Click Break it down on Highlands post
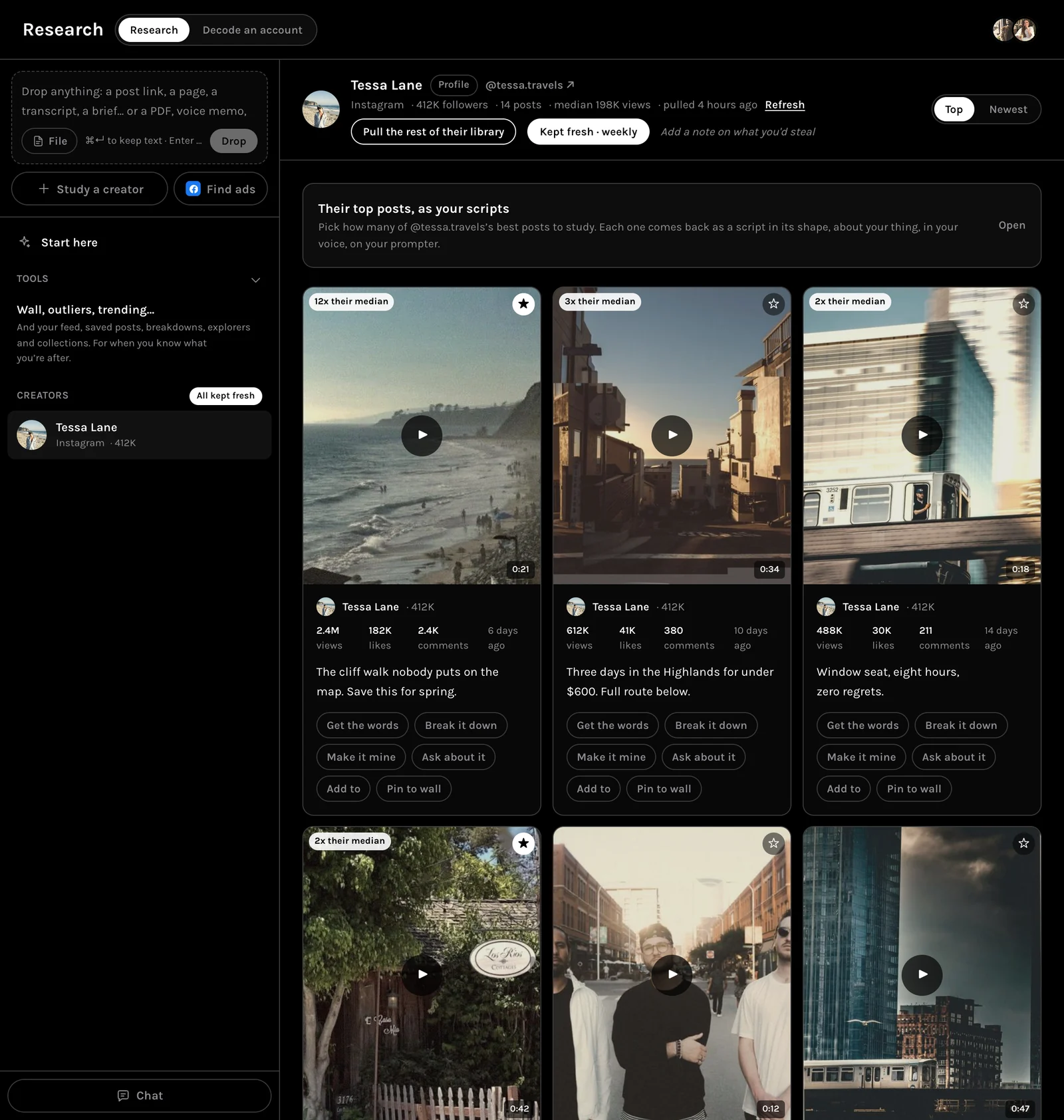1064x1120 pixels. pyautogui.click(x=711, y=726)
